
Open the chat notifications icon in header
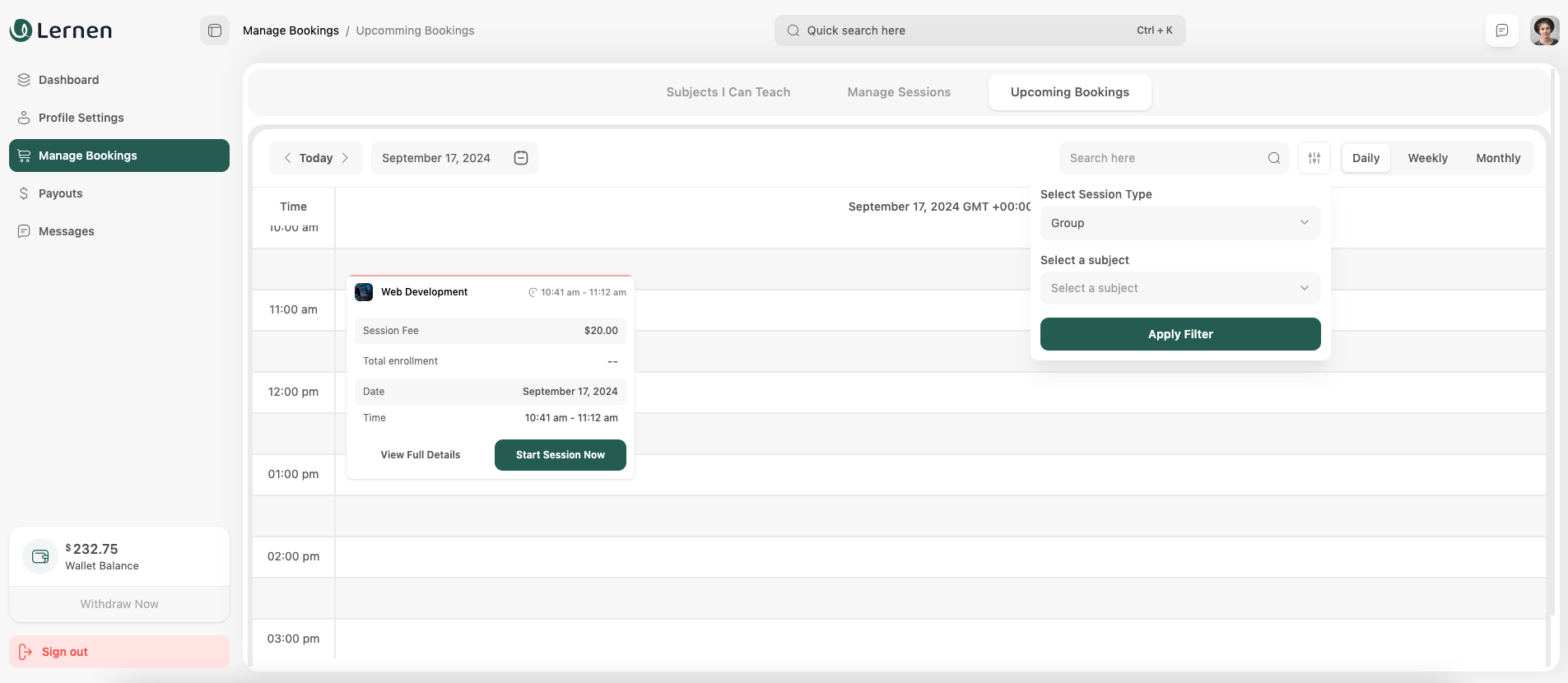1501,30
